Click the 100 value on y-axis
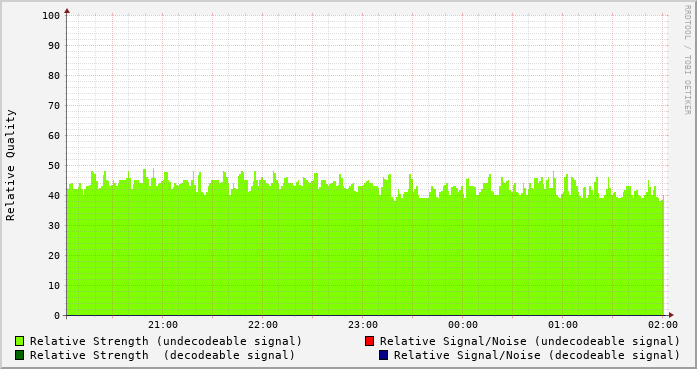Viewport: 697px width, 369px height. coord(51,16)
